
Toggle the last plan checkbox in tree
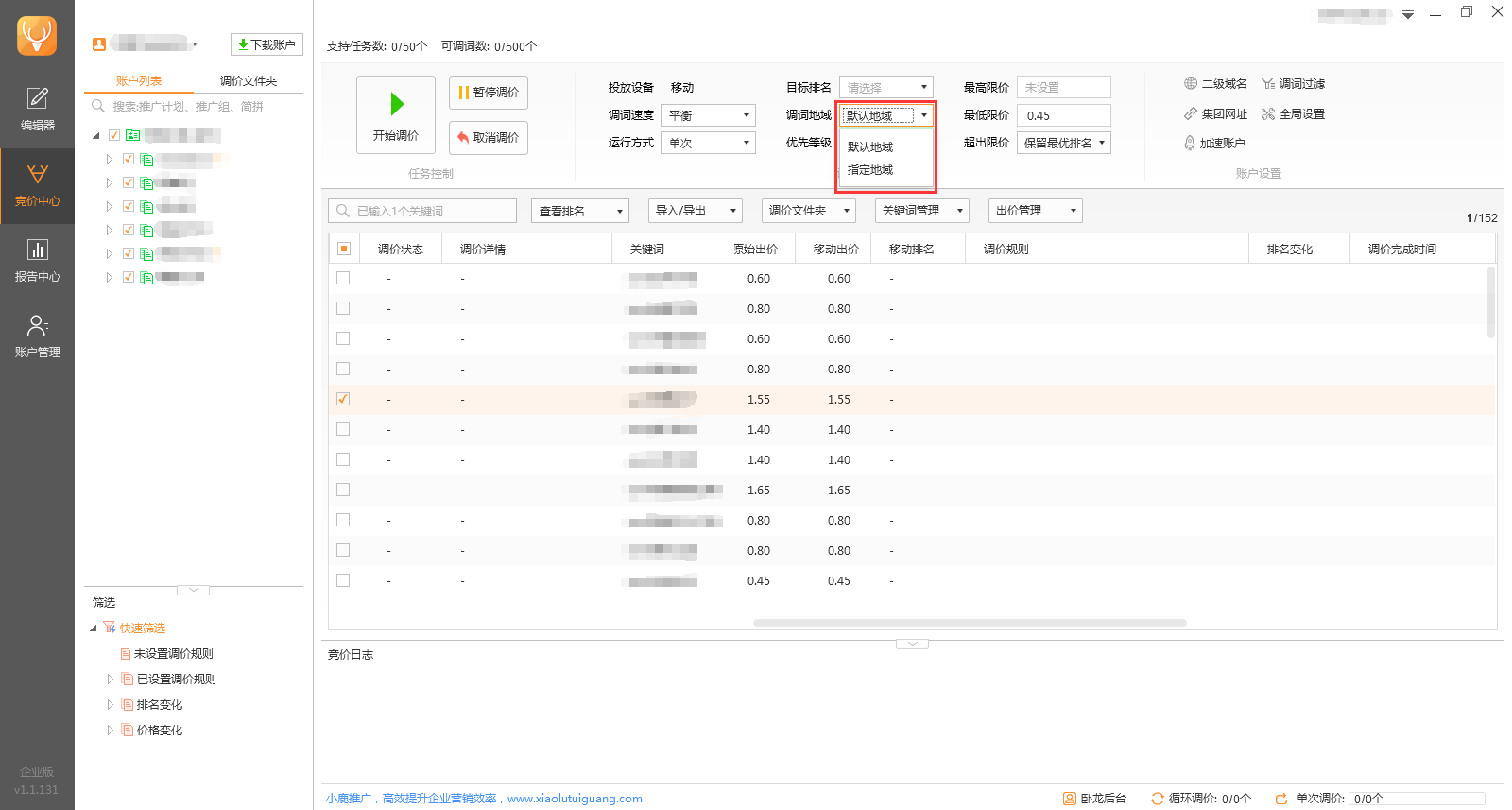click(129, 277)
